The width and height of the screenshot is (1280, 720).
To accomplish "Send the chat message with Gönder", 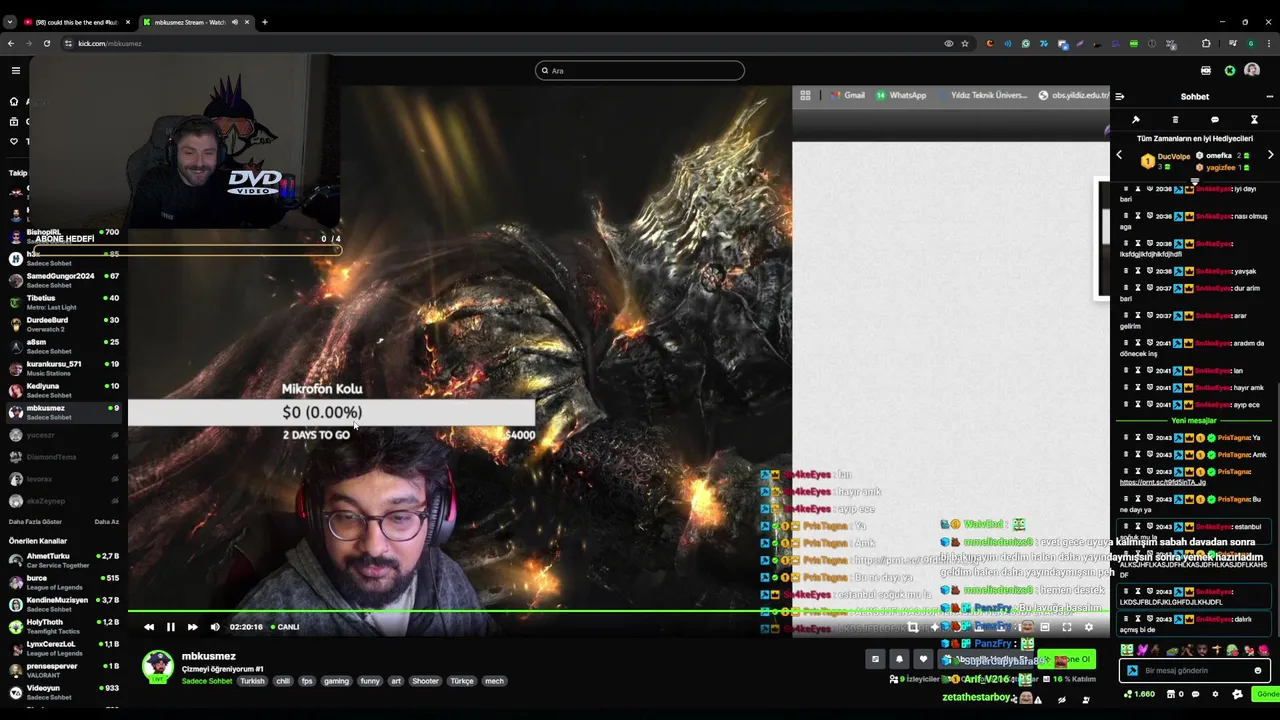I will pyautogui.click(x=1267, y=694).
